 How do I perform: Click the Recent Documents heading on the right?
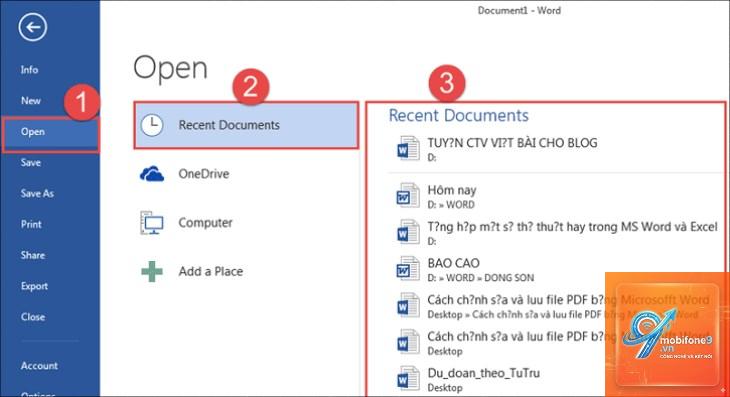(459, 115)
